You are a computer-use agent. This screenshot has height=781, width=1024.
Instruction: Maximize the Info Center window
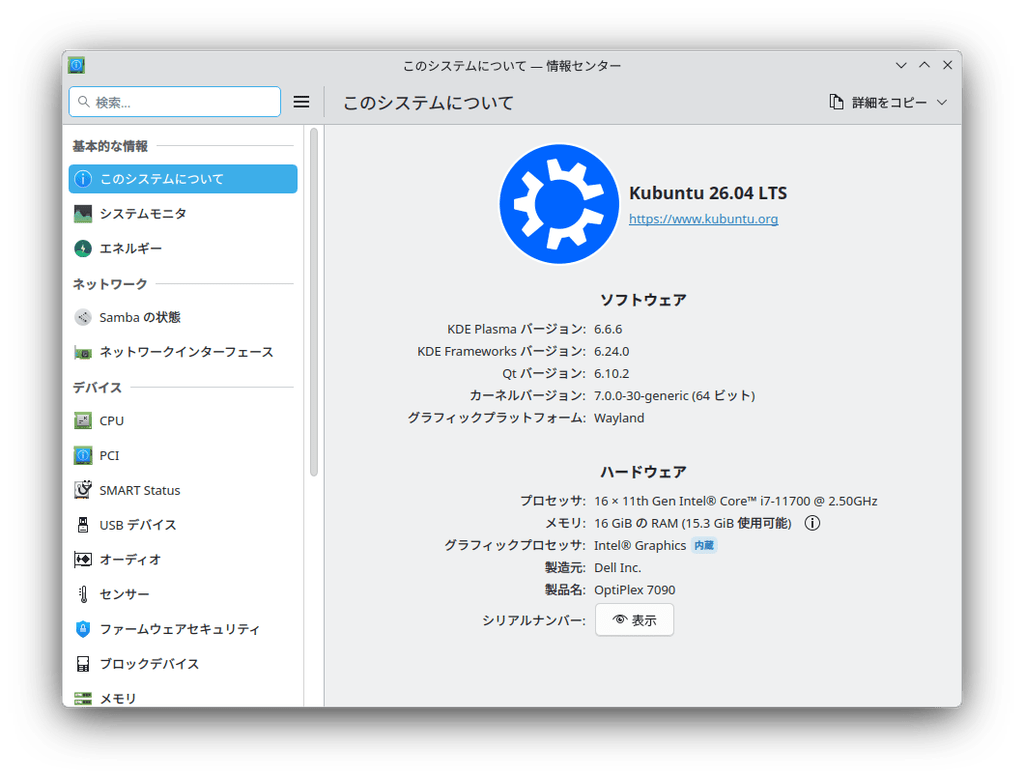pos(925,65)
